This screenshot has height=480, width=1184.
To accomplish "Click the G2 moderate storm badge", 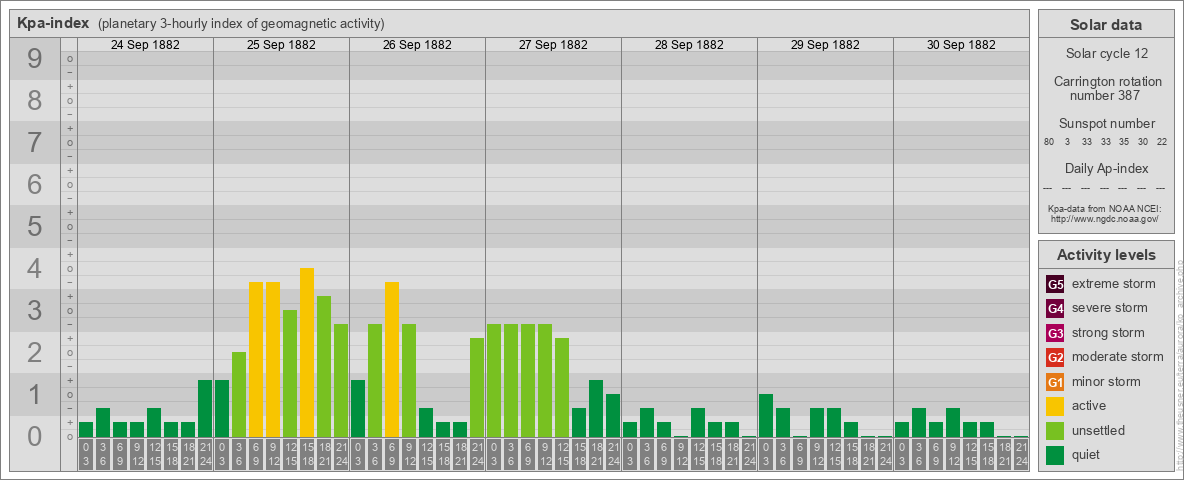I will pyautogui.click(x=1055, y=357).
